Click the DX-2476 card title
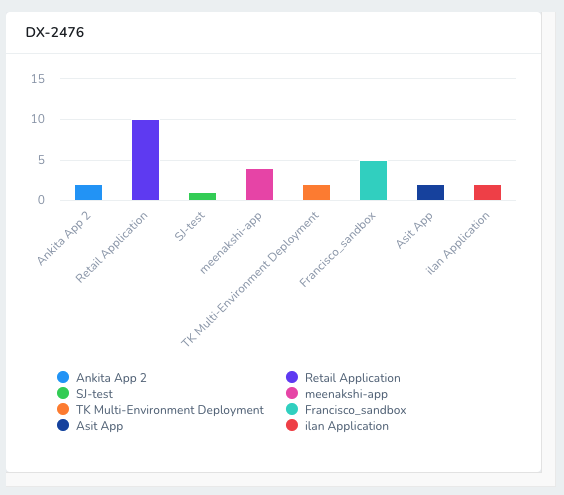Viewport: 564px width, 495px height. (55, 32)
